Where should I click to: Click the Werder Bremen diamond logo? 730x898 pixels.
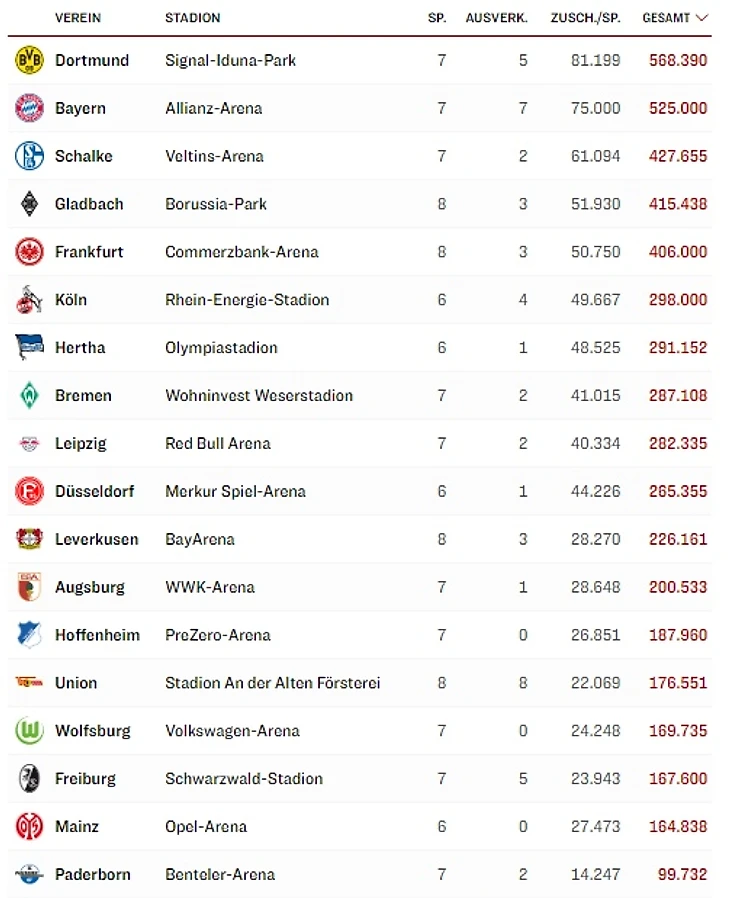(x=29, y=396)
